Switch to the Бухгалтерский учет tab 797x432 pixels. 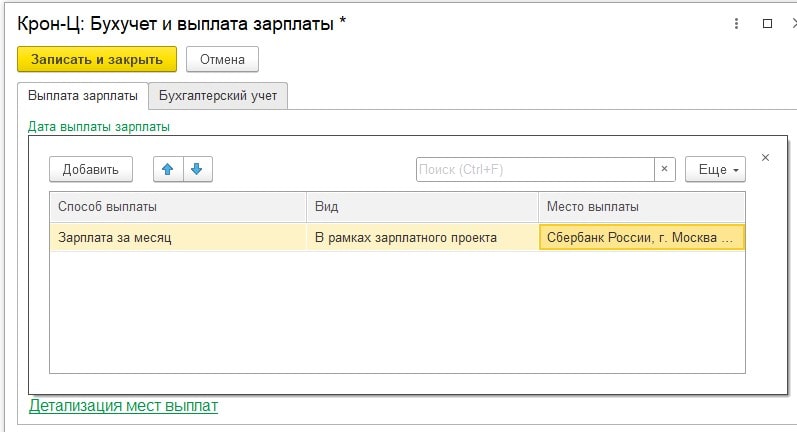coord(217,96)
